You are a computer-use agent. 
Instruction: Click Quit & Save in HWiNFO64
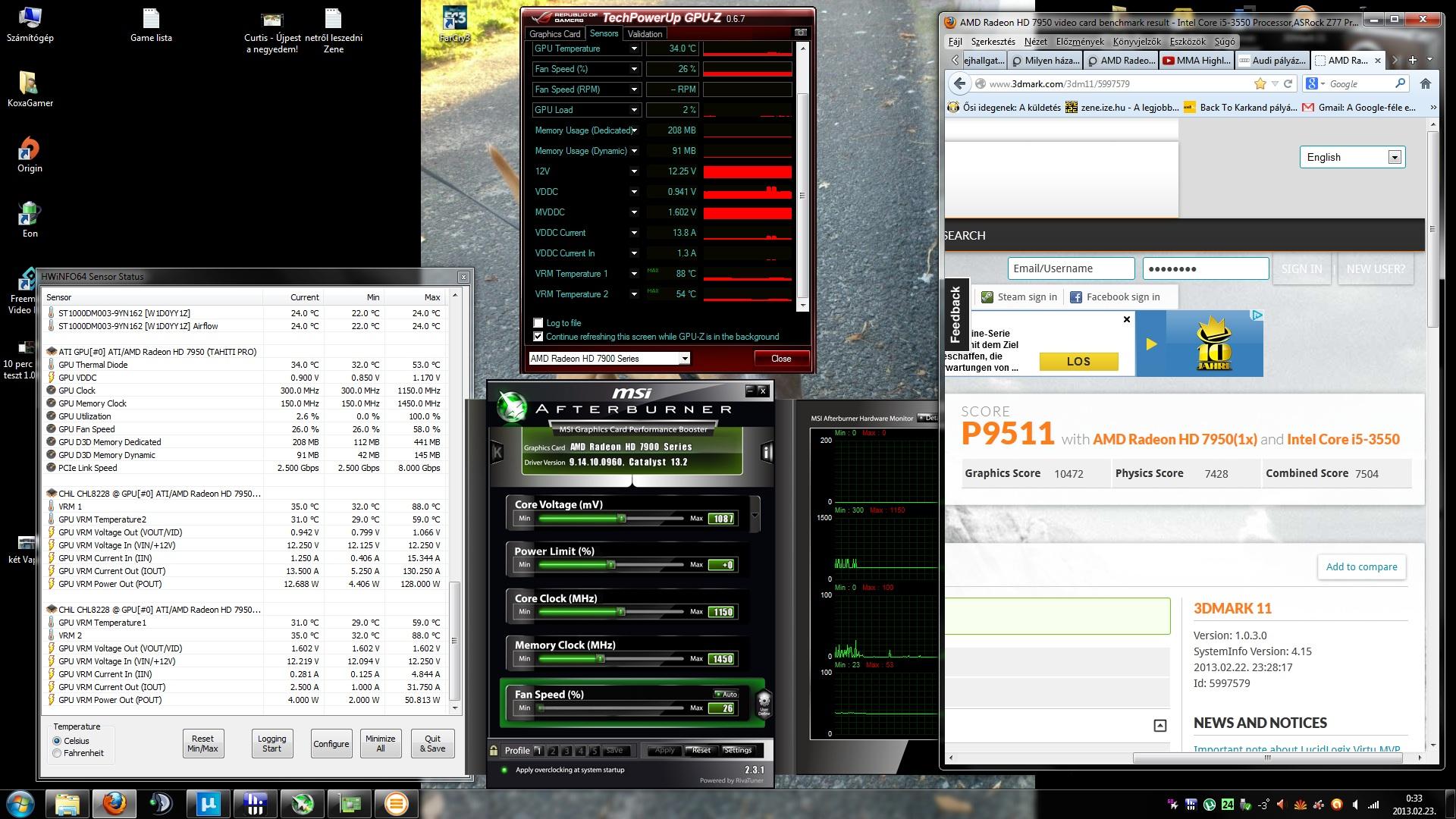(x=432, y=744)
